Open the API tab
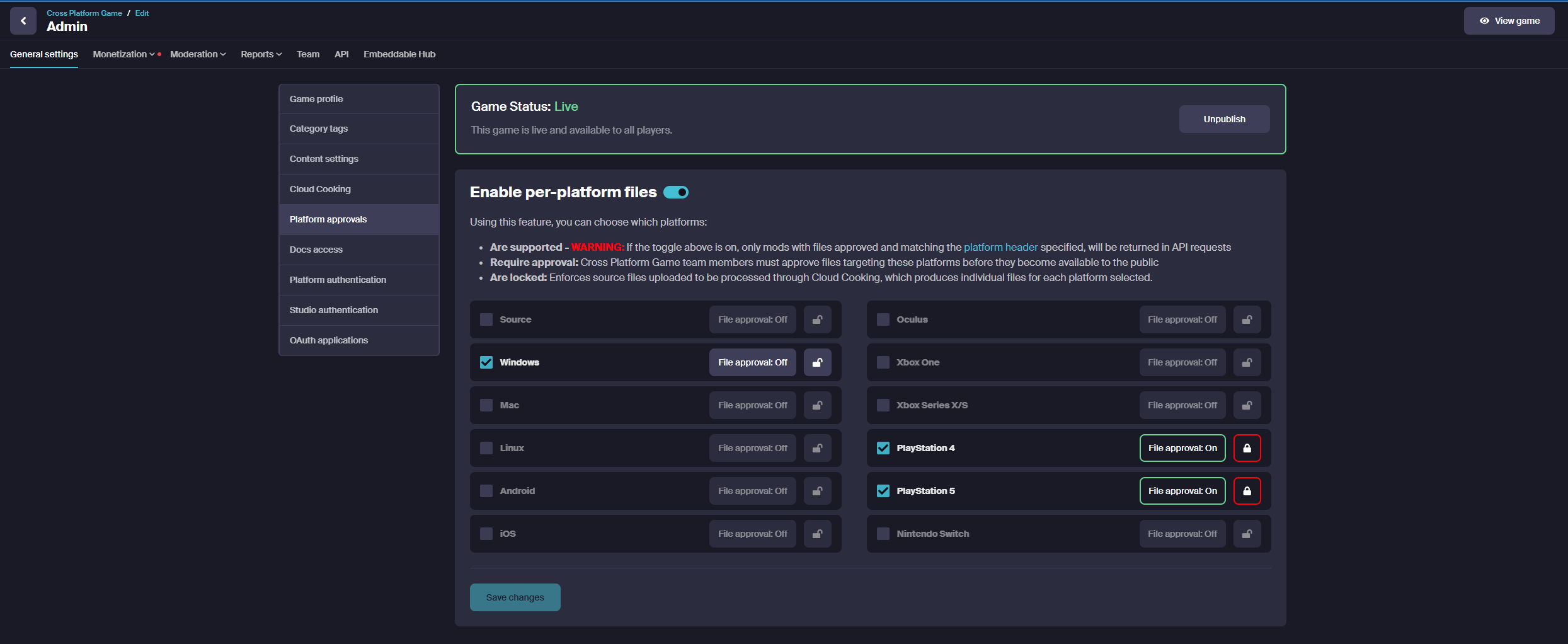 click(x=341, y=54)
